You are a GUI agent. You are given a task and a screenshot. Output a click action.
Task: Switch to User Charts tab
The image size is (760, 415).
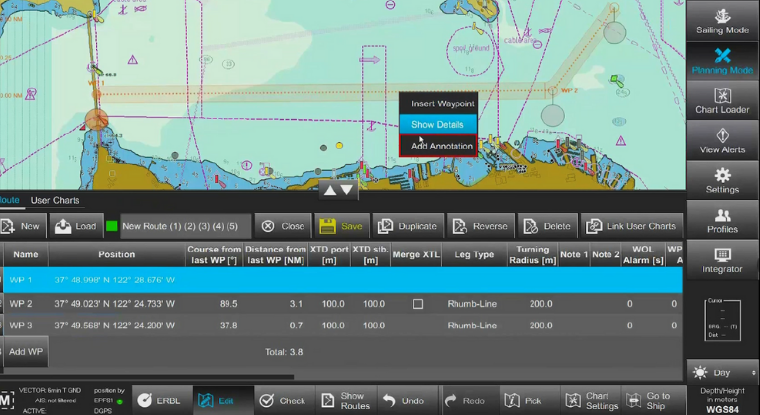tap(55, 200)
